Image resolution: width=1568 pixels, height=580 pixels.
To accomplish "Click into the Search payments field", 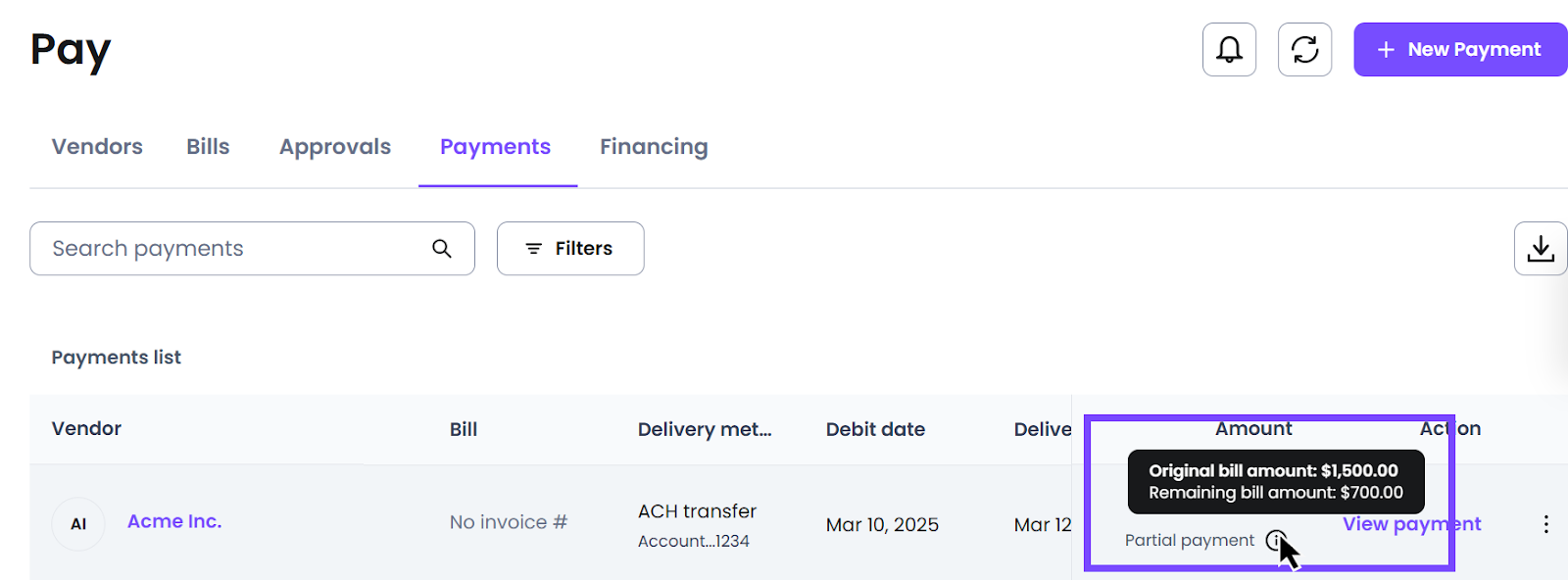I will click(252, 248).
